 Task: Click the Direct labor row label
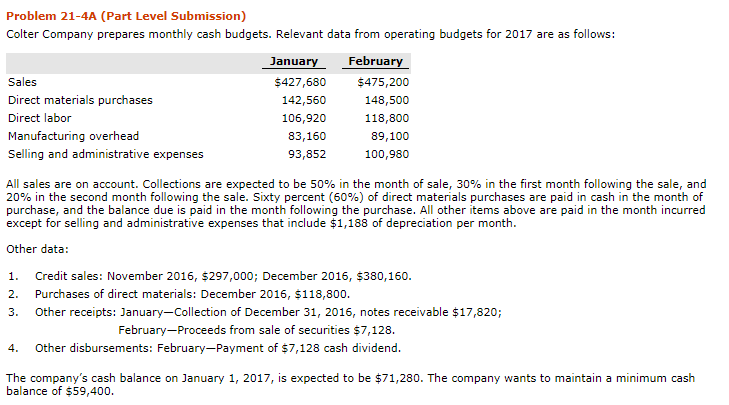tap(40, 118)
